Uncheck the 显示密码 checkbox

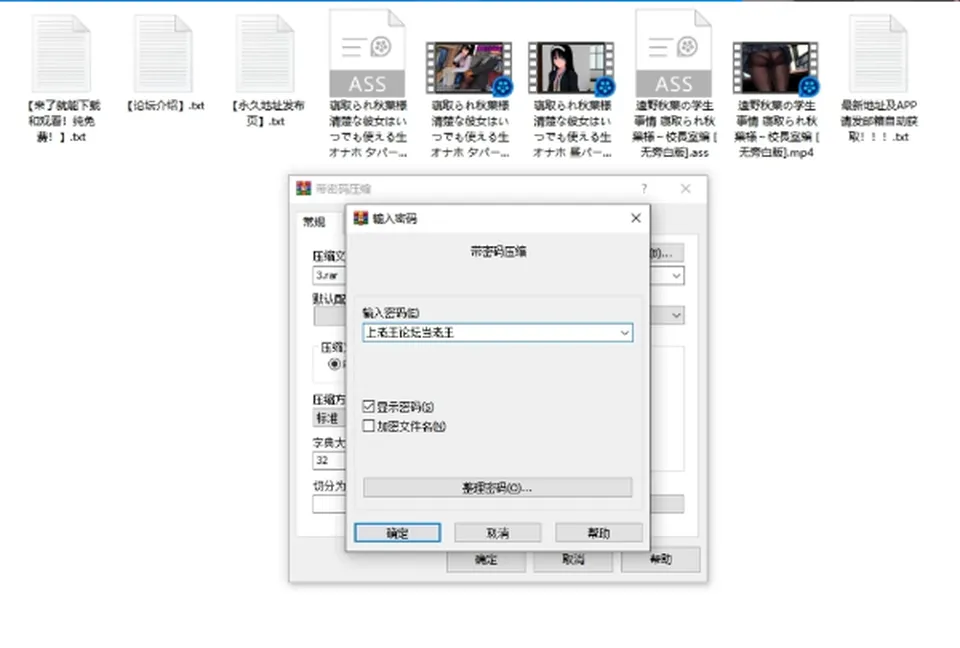369,406
